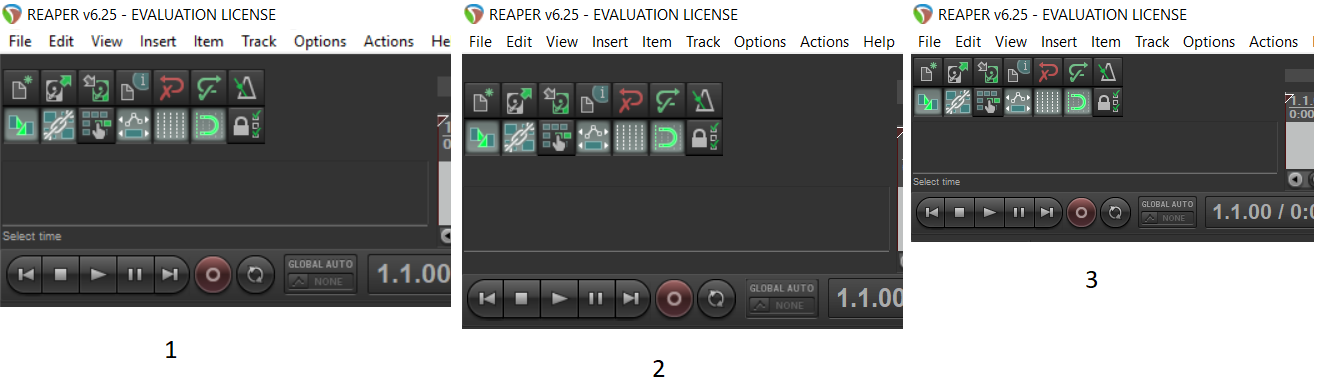Click ripple editing icon in middle REAPER window
Image resolution: width=1330 pixels, height=389 pixels.
pyautogui.click(x=557, y=137)
